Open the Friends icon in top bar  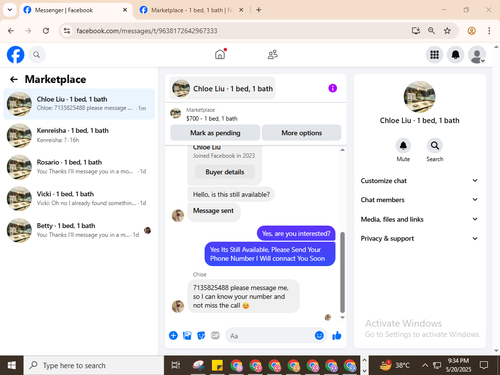(273, 54)
